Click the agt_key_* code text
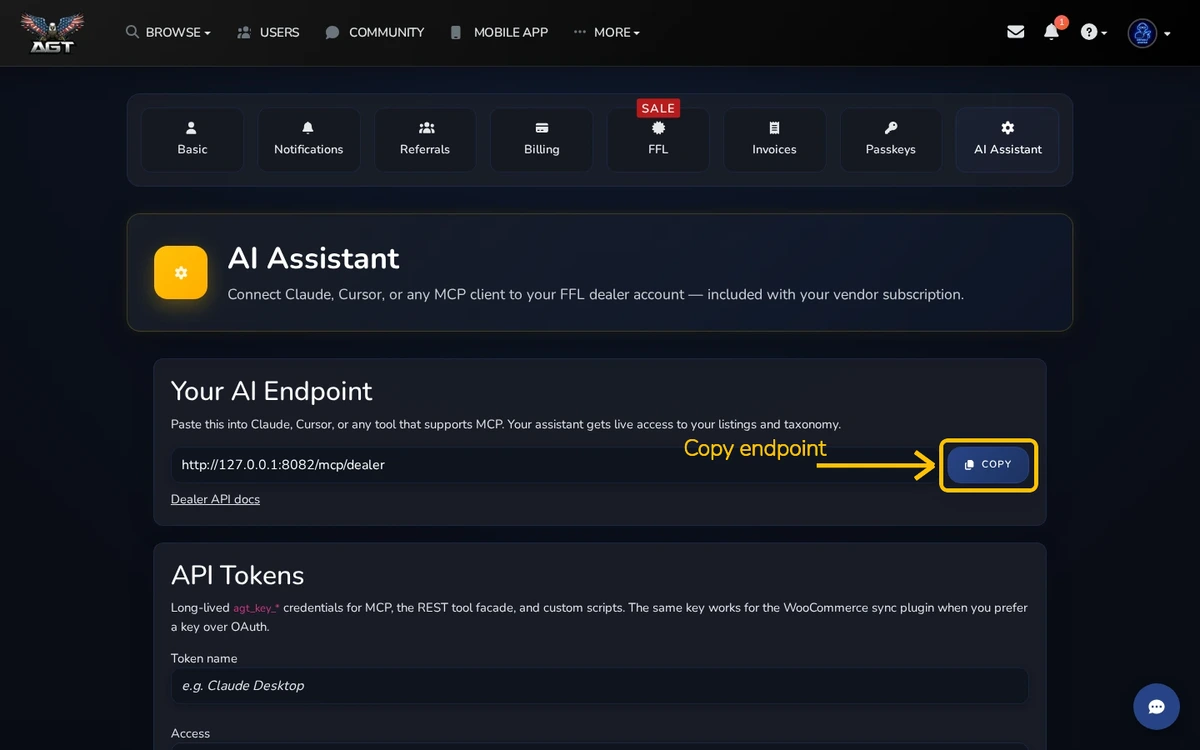 pos(256,608)
